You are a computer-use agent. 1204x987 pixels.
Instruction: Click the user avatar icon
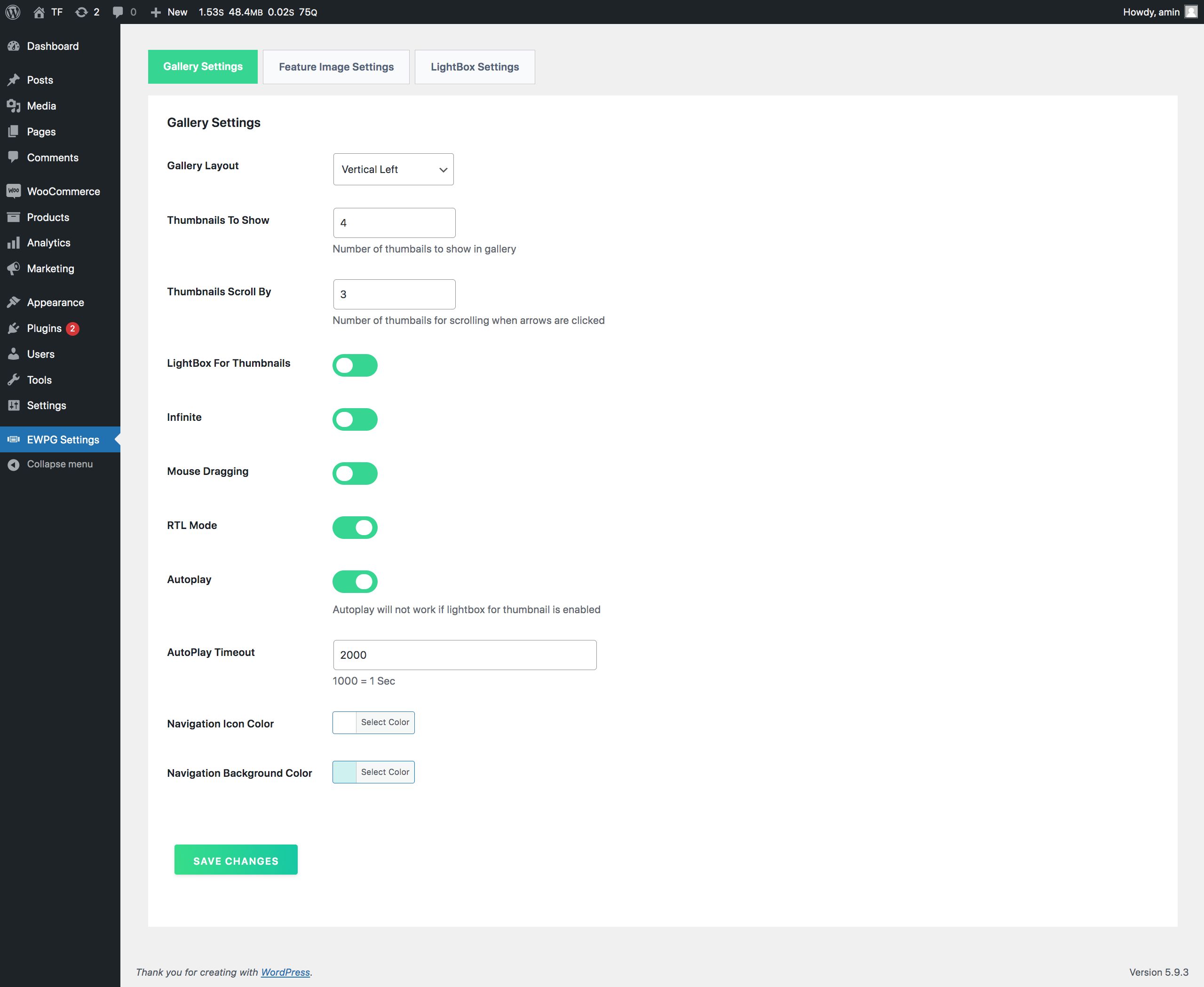[x=1191, y=12]
